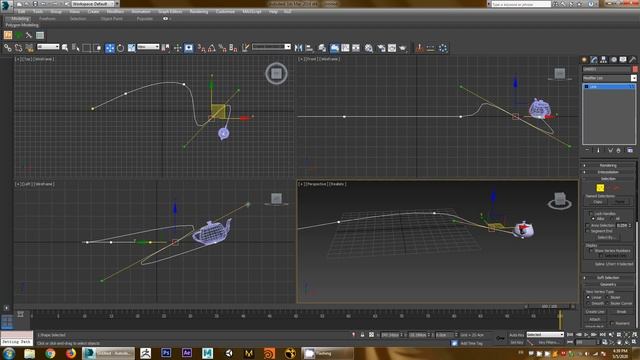The height and width of the screenshot is (360, 640).
Task: Click the Pin Stack icon under modifier stack
Action: [x=587, y=150]
